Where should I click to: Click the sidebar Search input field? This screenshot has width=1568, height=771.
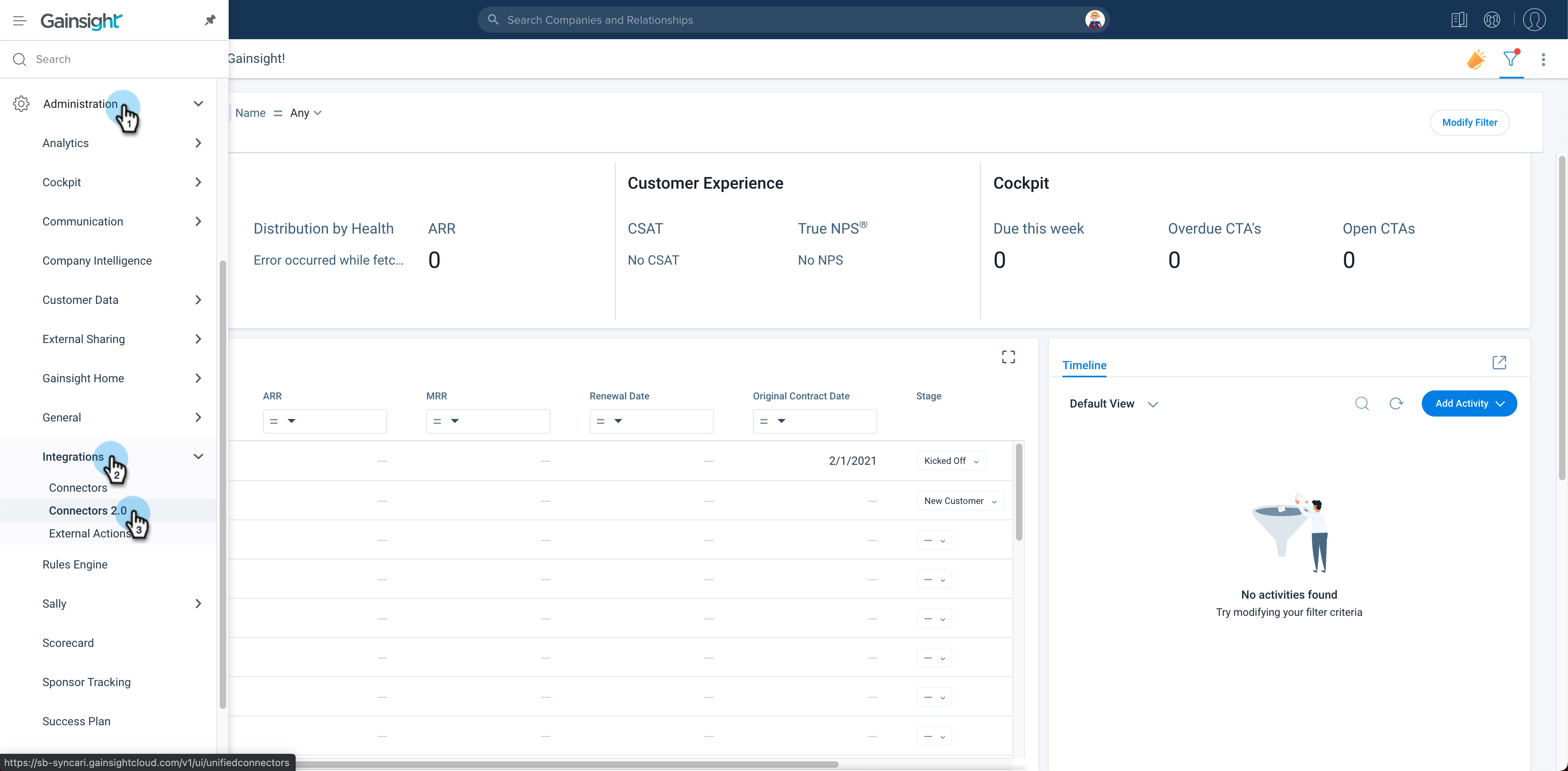click(114, 59)
